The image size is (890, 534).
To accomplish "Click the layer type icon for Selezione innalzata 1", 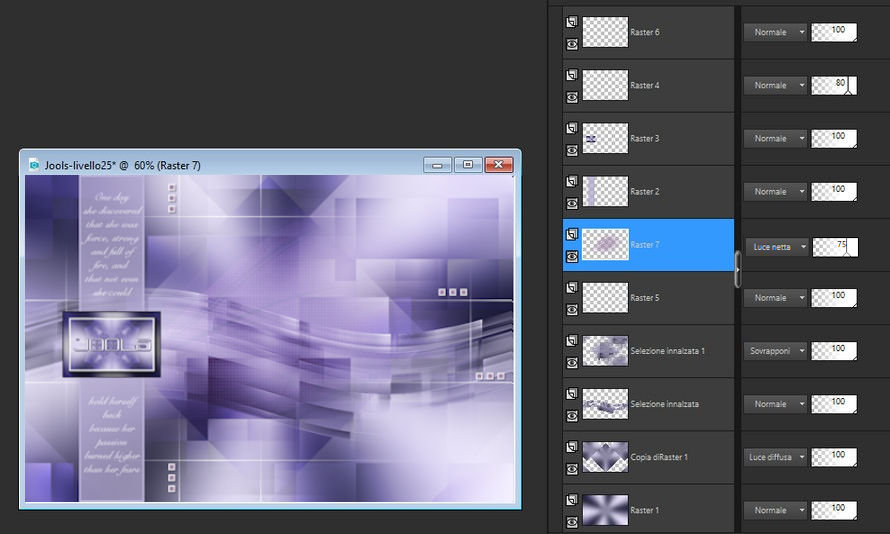I will (x=572, y=339).
